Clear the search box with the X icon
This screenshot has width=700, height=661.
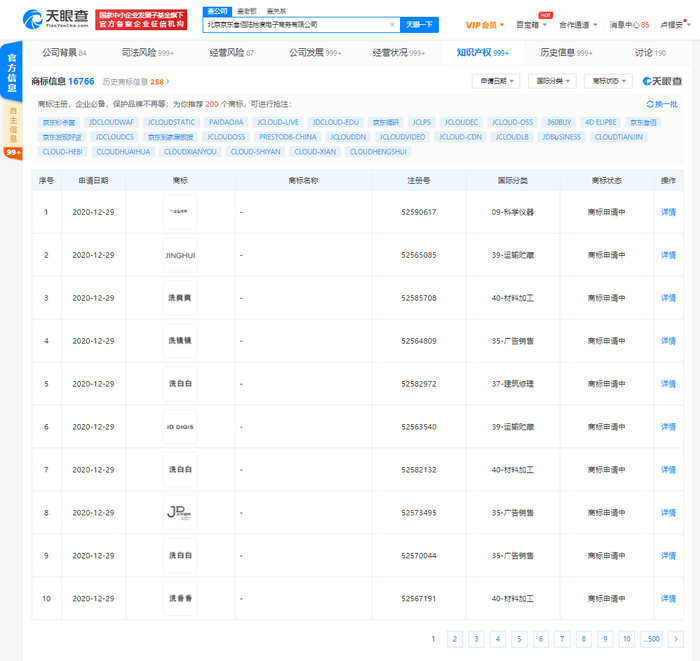coord(392,25)
